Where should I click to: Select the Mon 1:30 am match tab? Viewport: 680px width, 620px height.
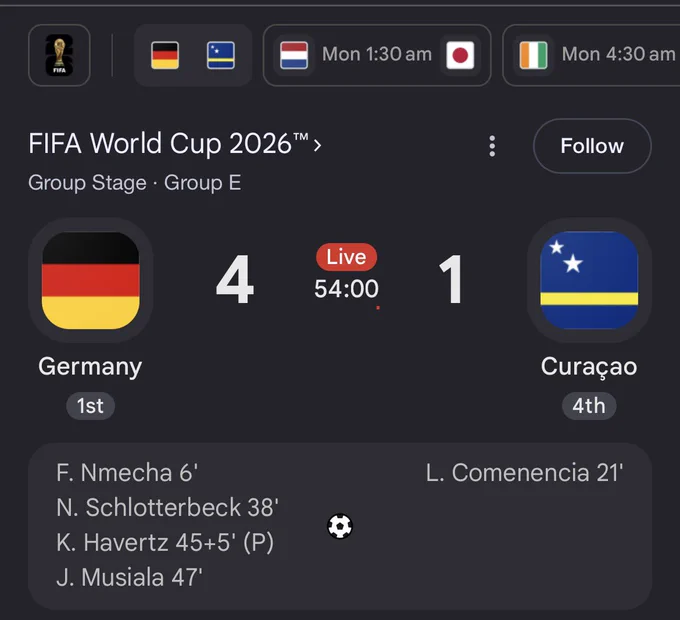point(377,55)
